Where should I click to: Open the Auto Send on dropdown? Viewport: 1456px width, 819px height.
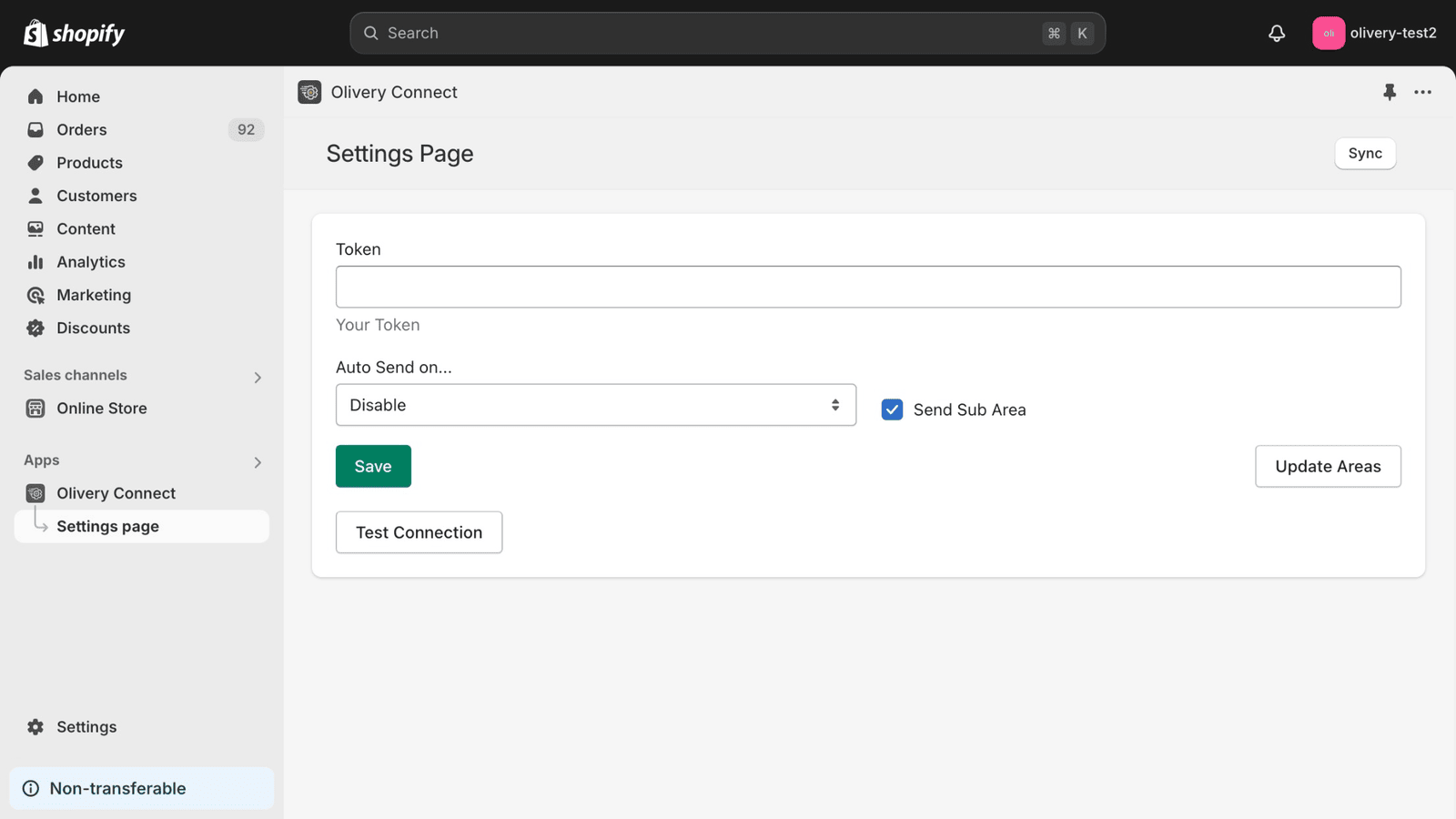point(595,405)
